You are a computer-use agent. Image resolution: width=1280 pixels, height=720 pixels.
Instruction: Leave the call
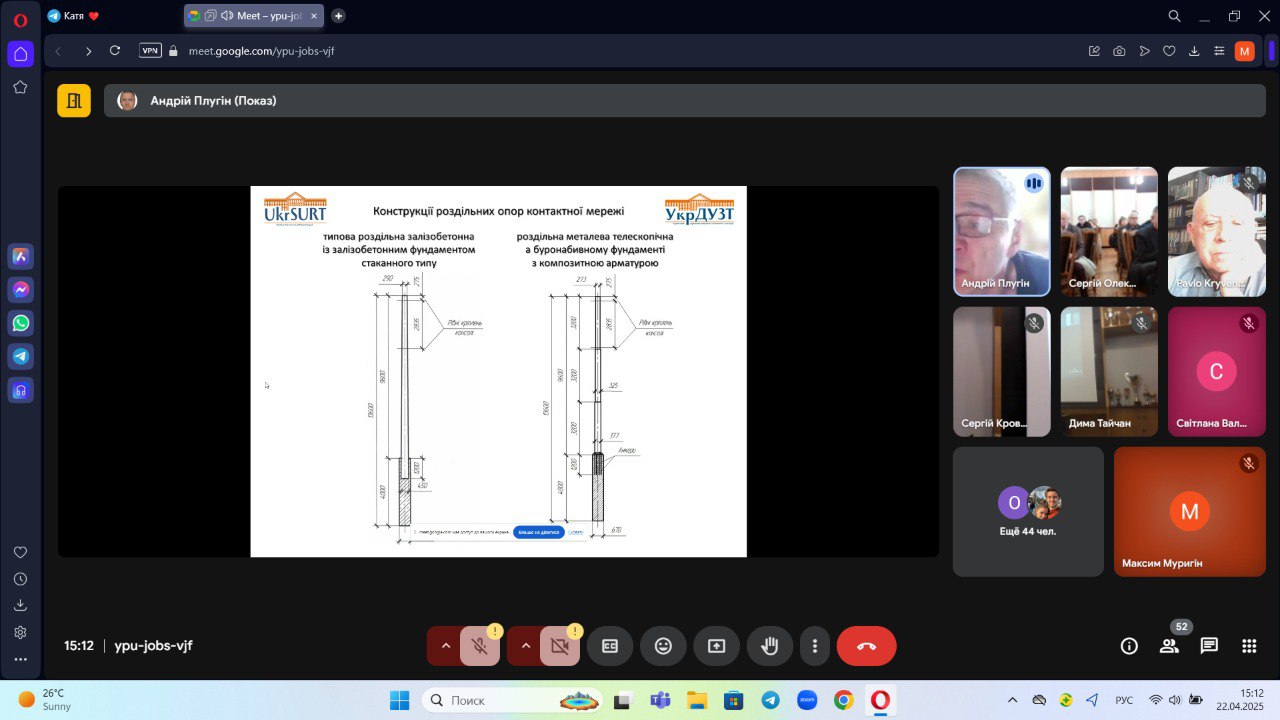[866, 646]
